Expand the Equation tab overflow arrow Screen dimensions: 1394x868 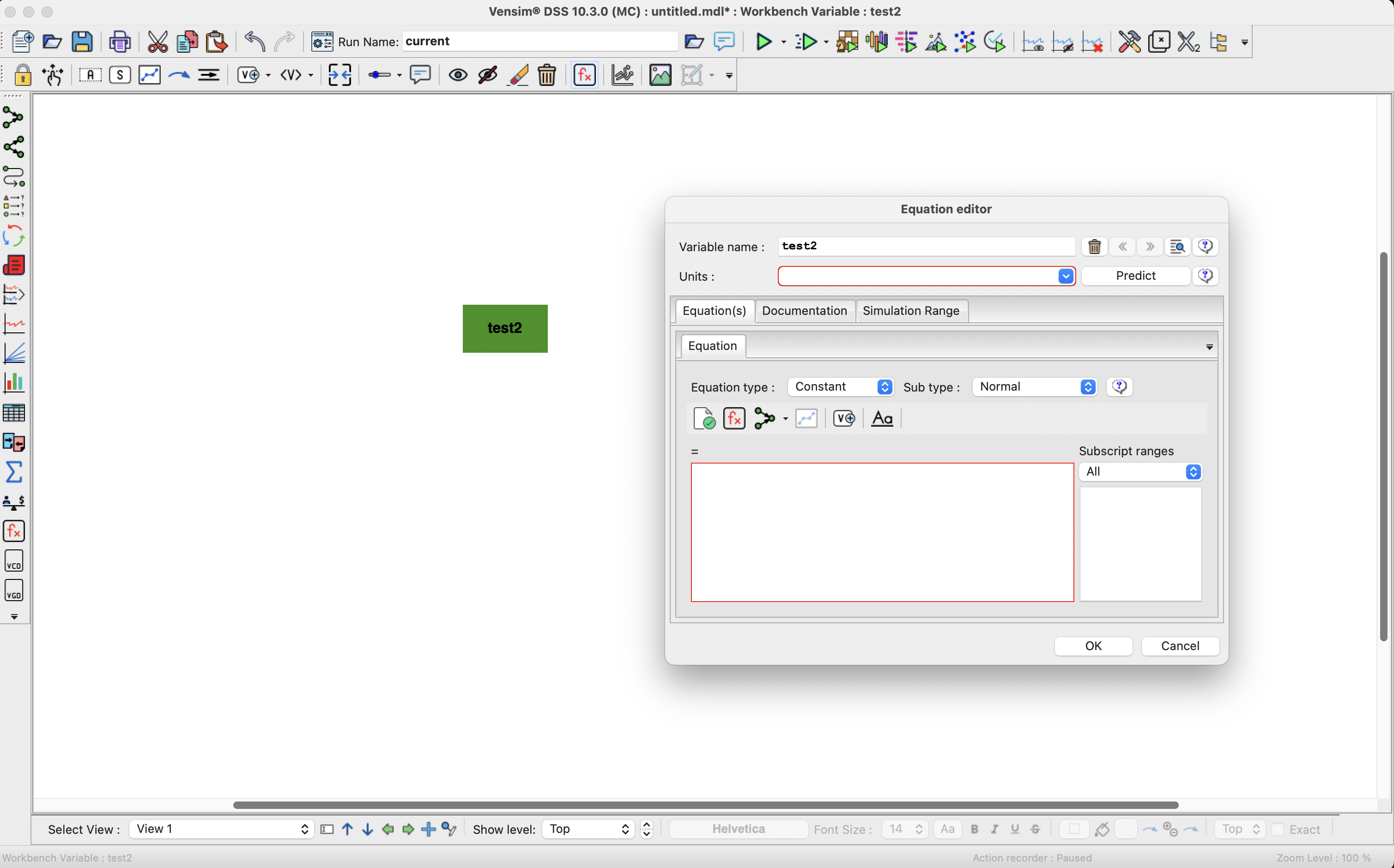[x=1209, y=347]
